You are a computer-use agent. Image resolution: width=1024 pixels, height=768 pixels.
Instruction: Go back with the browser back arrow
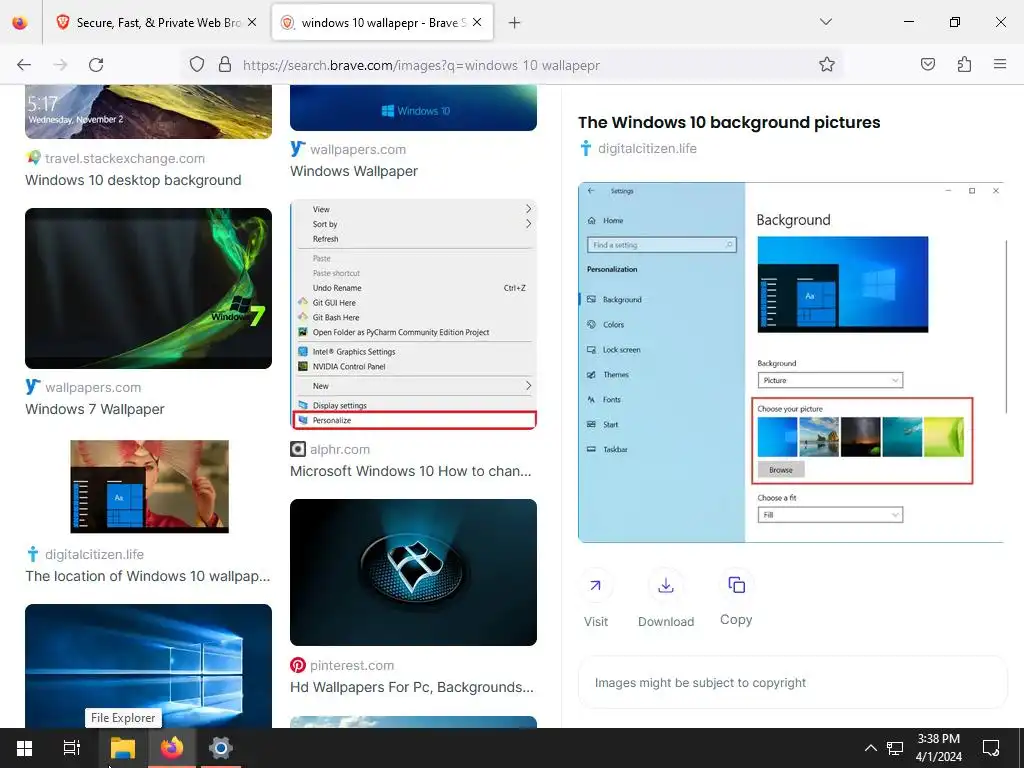(24, 65)
